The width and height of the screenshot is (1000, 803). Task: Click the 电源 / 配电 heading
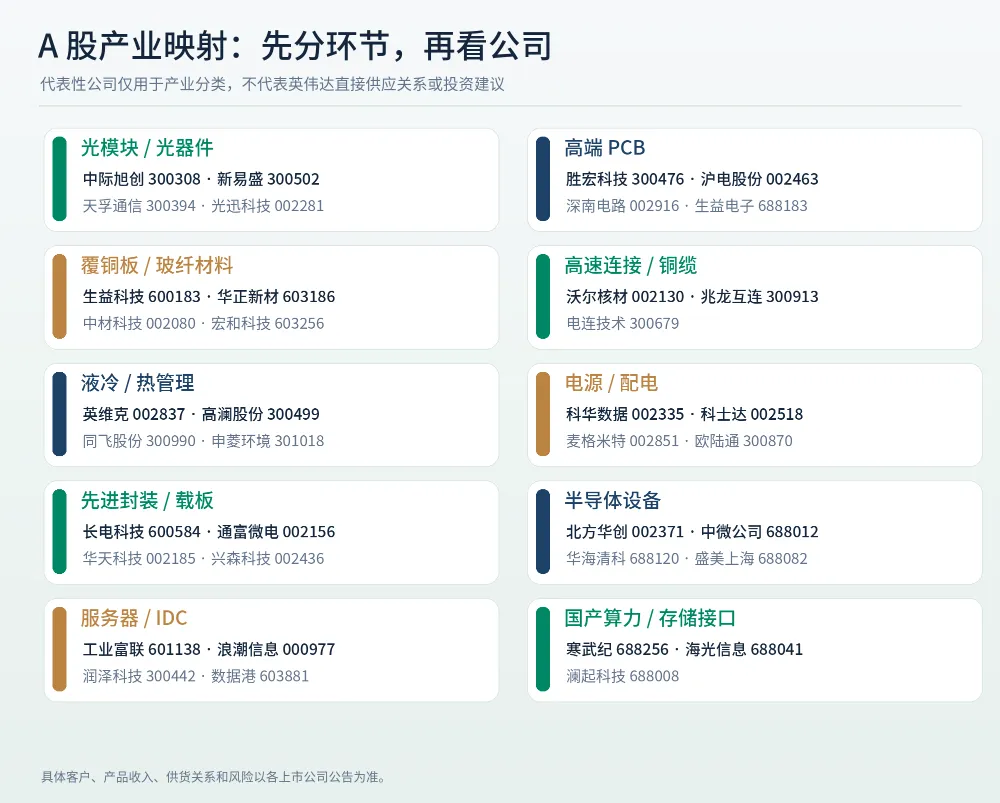[611, 383]
